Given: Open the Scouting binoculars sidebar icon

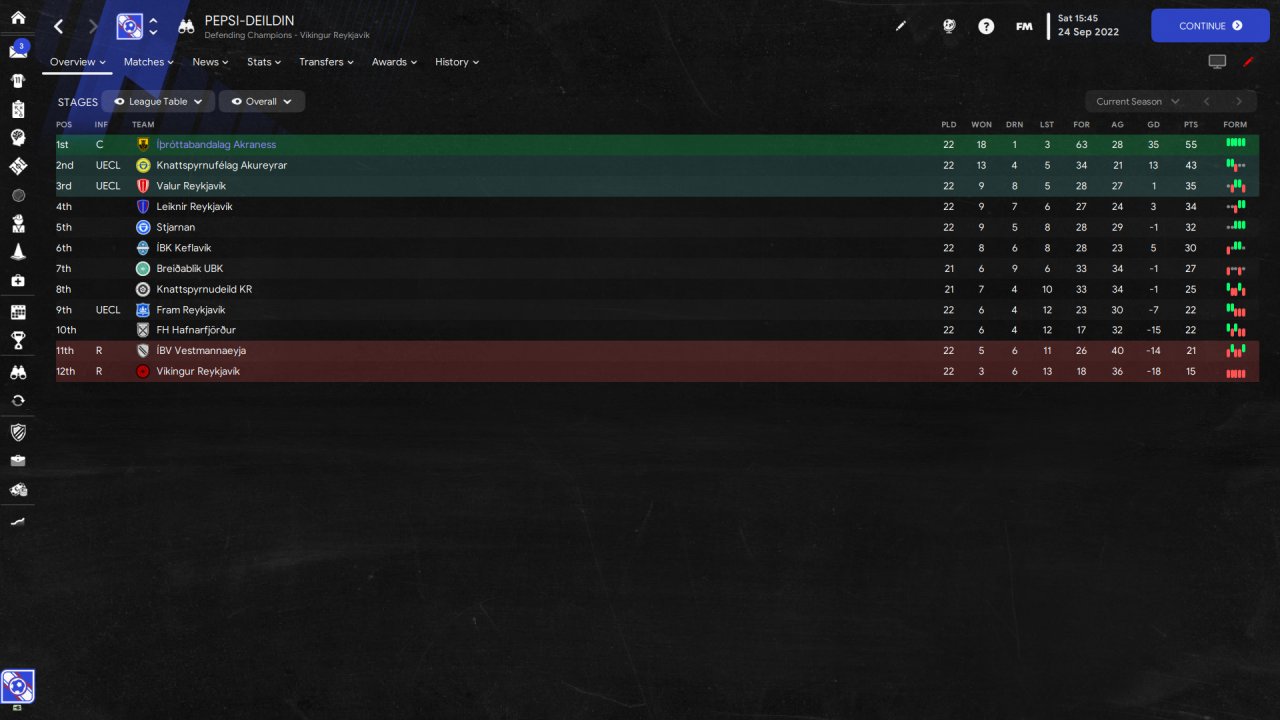Looking at the screenshot, I should 17,371.
